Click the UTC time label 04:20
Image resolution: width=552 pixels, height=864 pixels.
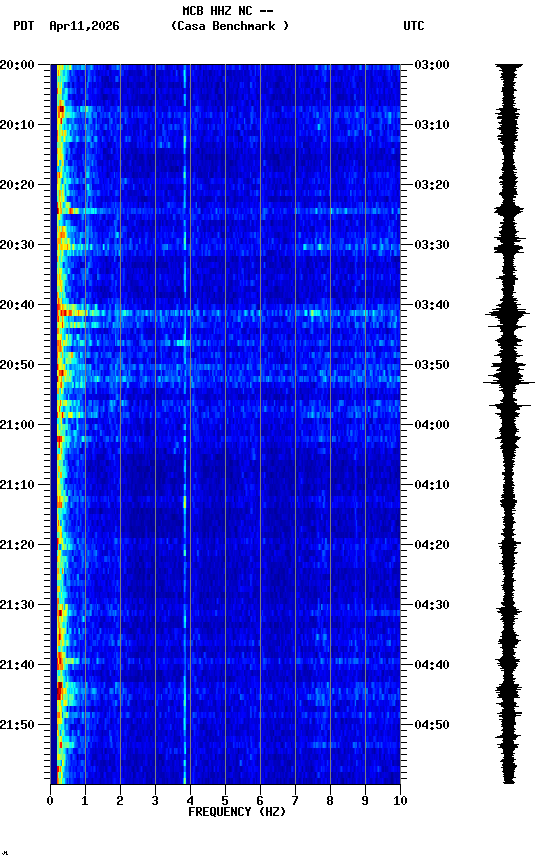[432, 546]
